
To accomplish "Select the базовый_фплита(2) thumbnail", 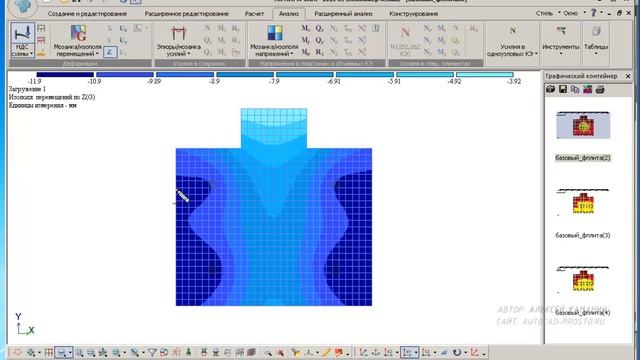I will tap(583, 125).
